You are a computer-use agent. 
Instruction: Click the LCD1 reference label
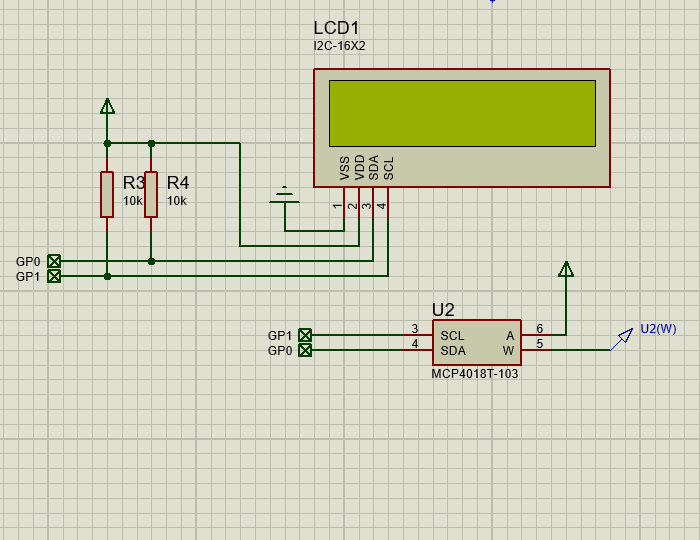(336, 28)
